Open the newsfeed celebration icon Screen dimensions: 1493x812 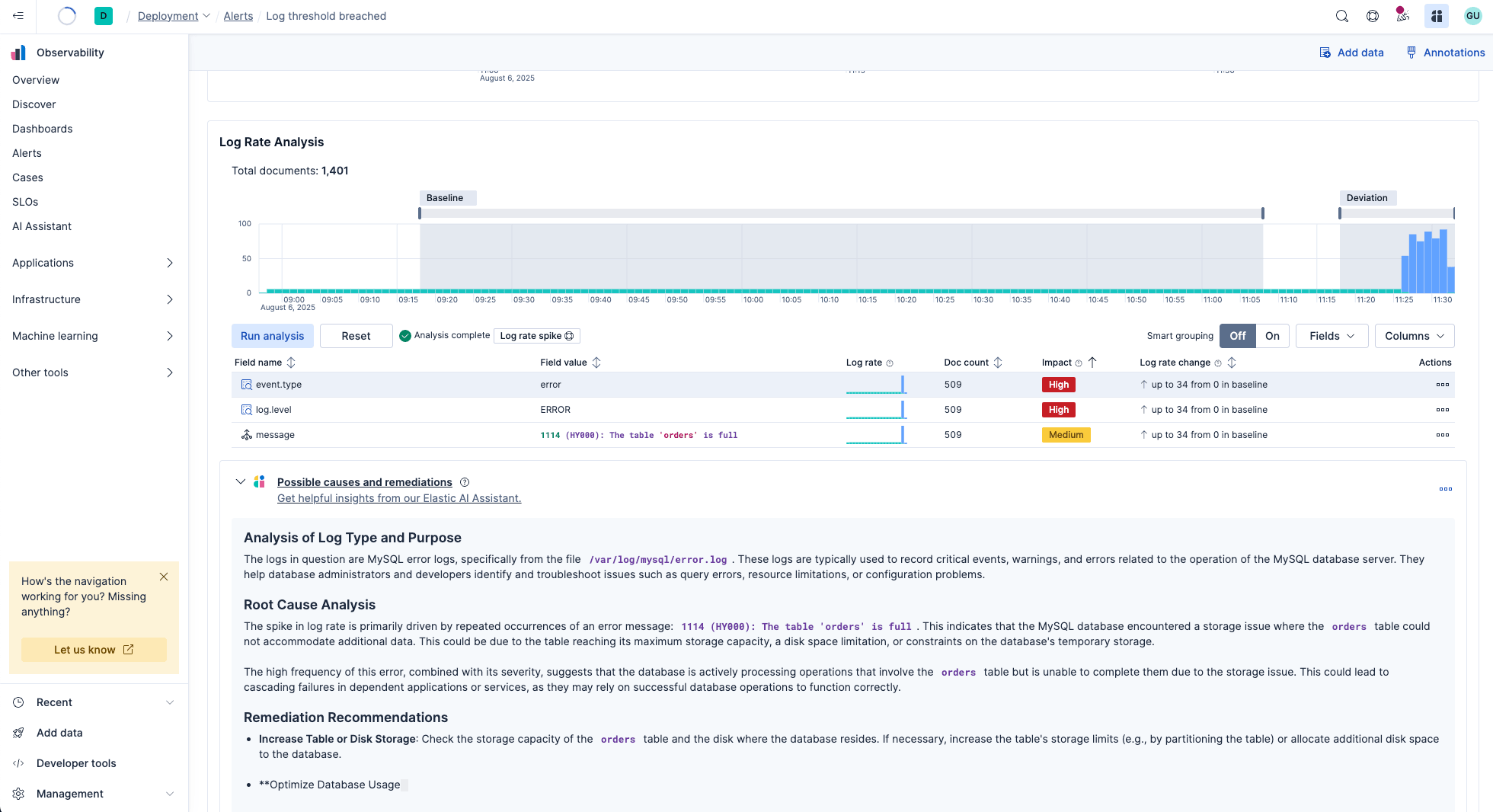(1402, 16)
